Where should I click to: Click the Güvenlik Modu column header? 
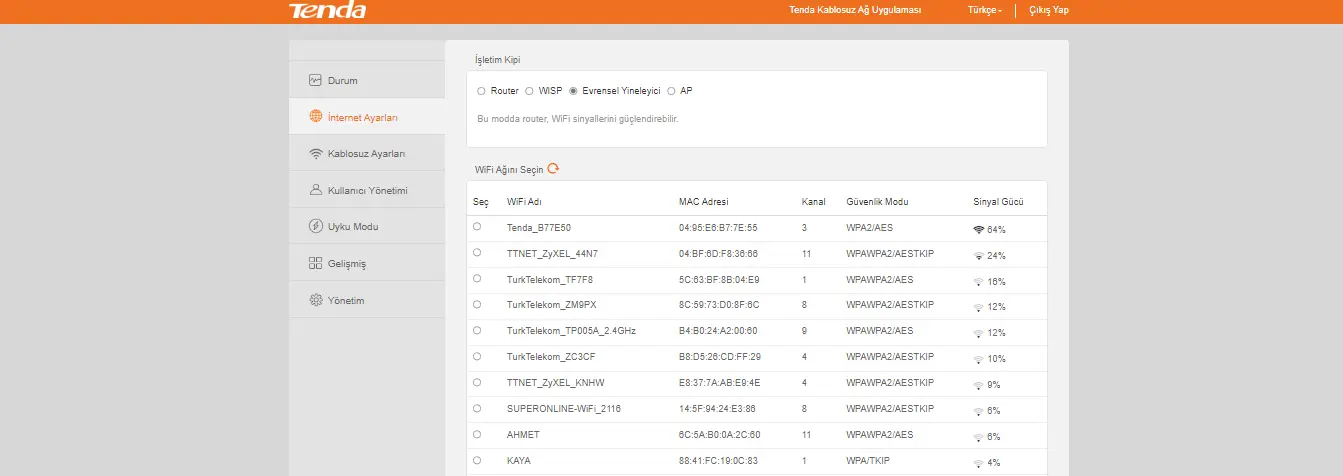[877, 202]
